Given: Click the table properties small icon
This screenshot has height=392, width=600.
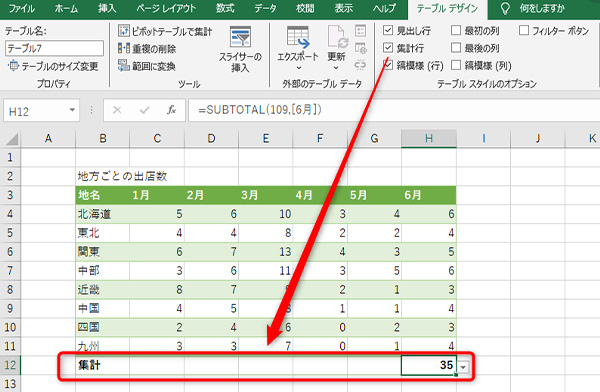Looking at the screenshot, I should (x=360, y=31).
